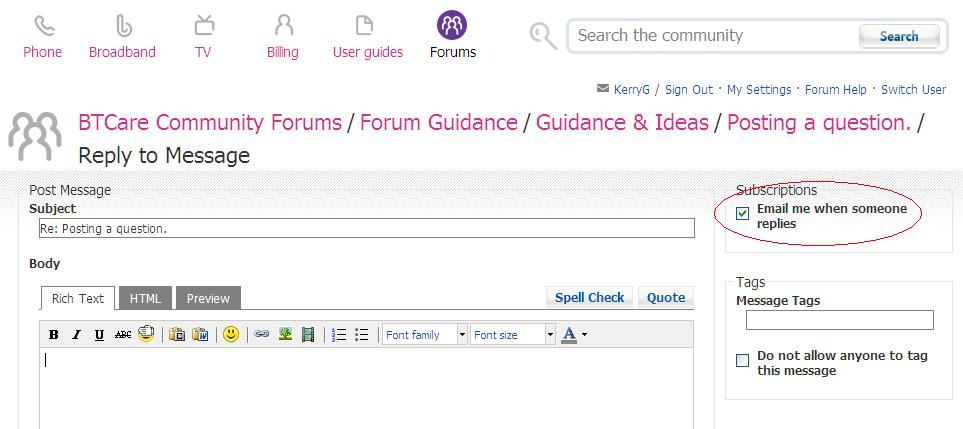
Task: Click the spoiler/quote bubble icon
Action: (x=146, y=333)
